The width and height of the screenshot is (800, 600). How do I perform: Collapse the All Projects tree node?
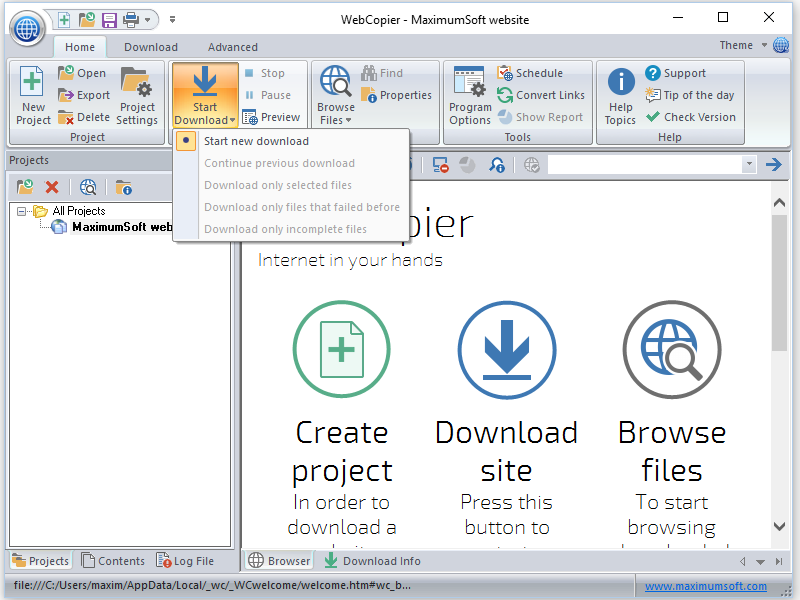click(21, 211)
